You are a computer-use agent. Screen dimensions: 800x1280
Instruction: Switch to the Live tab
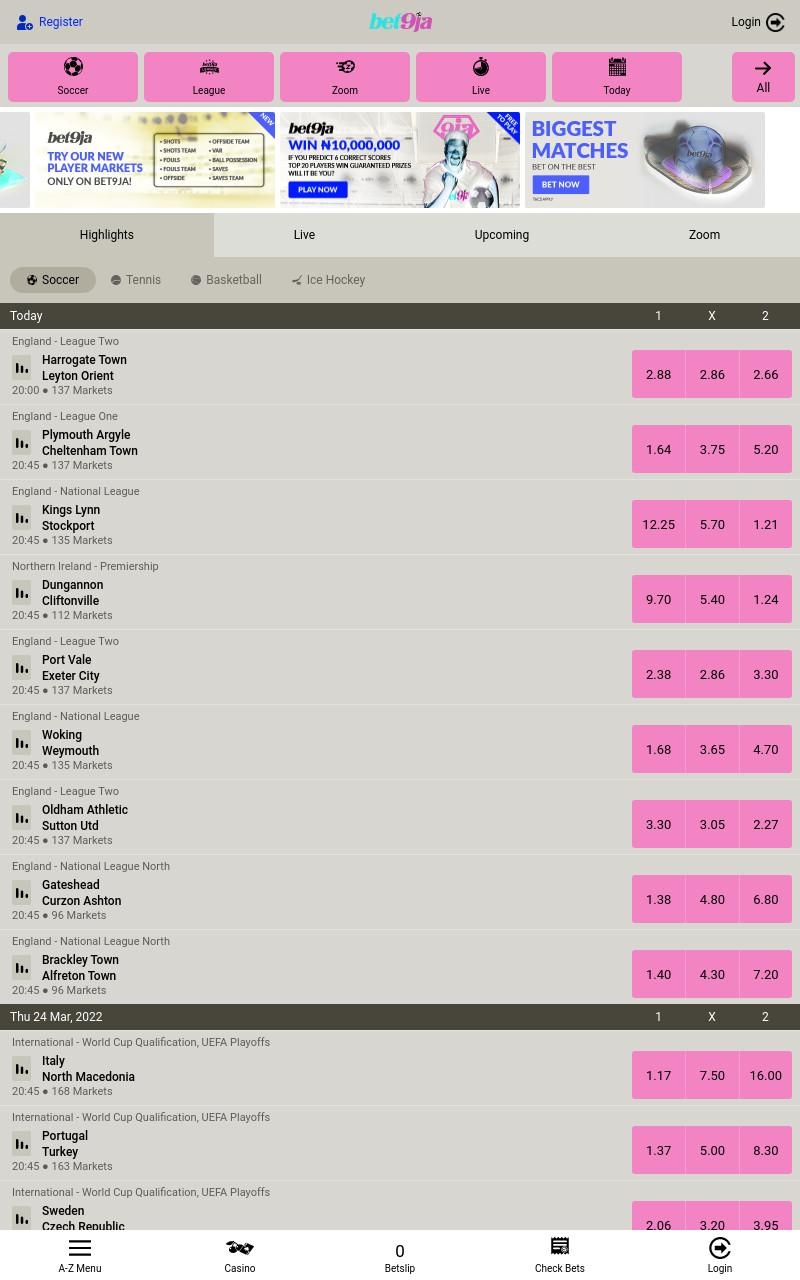click(x=304, y=235)
